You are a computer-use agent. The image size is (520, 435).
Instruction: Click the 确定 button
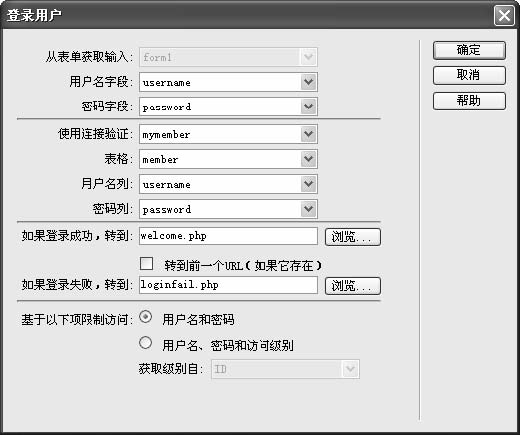pyautogui.click(x=469, y=51)
